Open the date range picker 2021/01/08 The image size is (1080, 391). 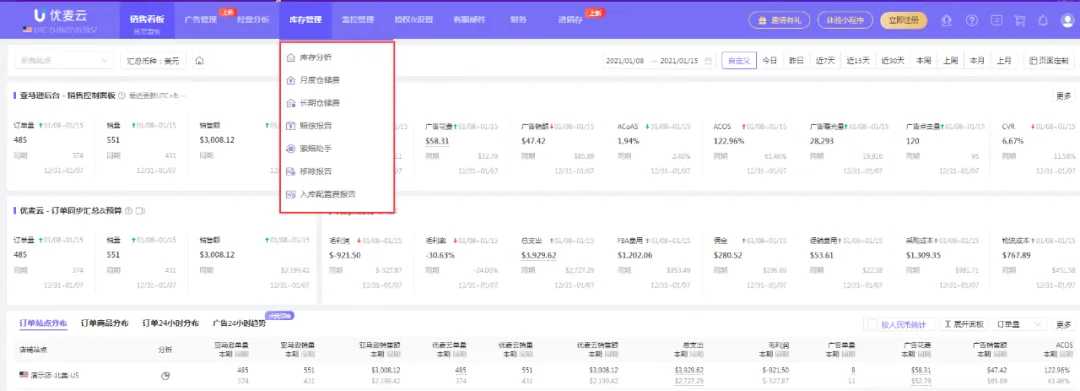point(659,61)
